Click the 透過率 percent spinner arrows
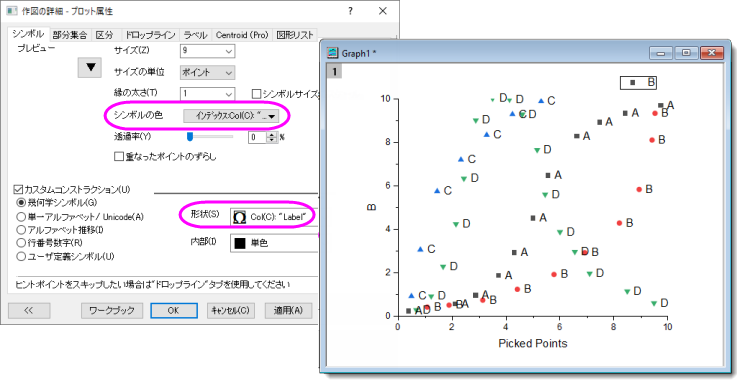 click(x=273, y=137)
